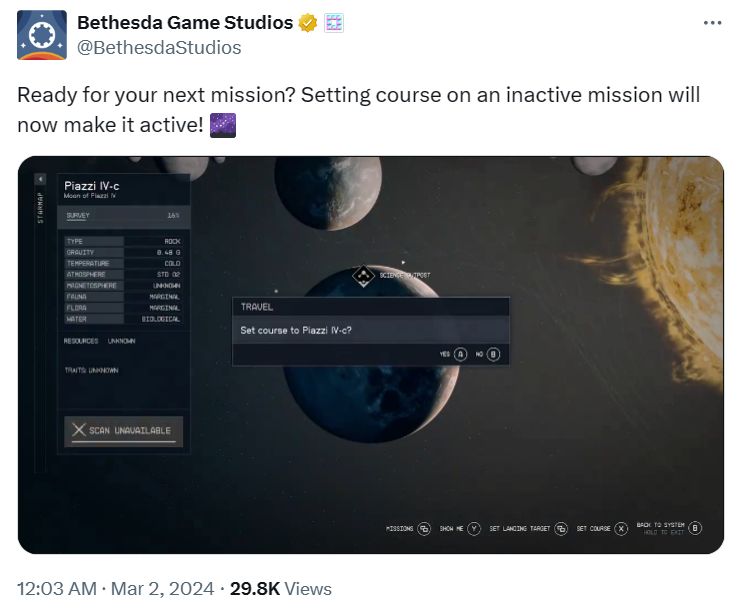Click the Back to System (B) button icon
Screen dimensions: 744x608
point(696,528)
